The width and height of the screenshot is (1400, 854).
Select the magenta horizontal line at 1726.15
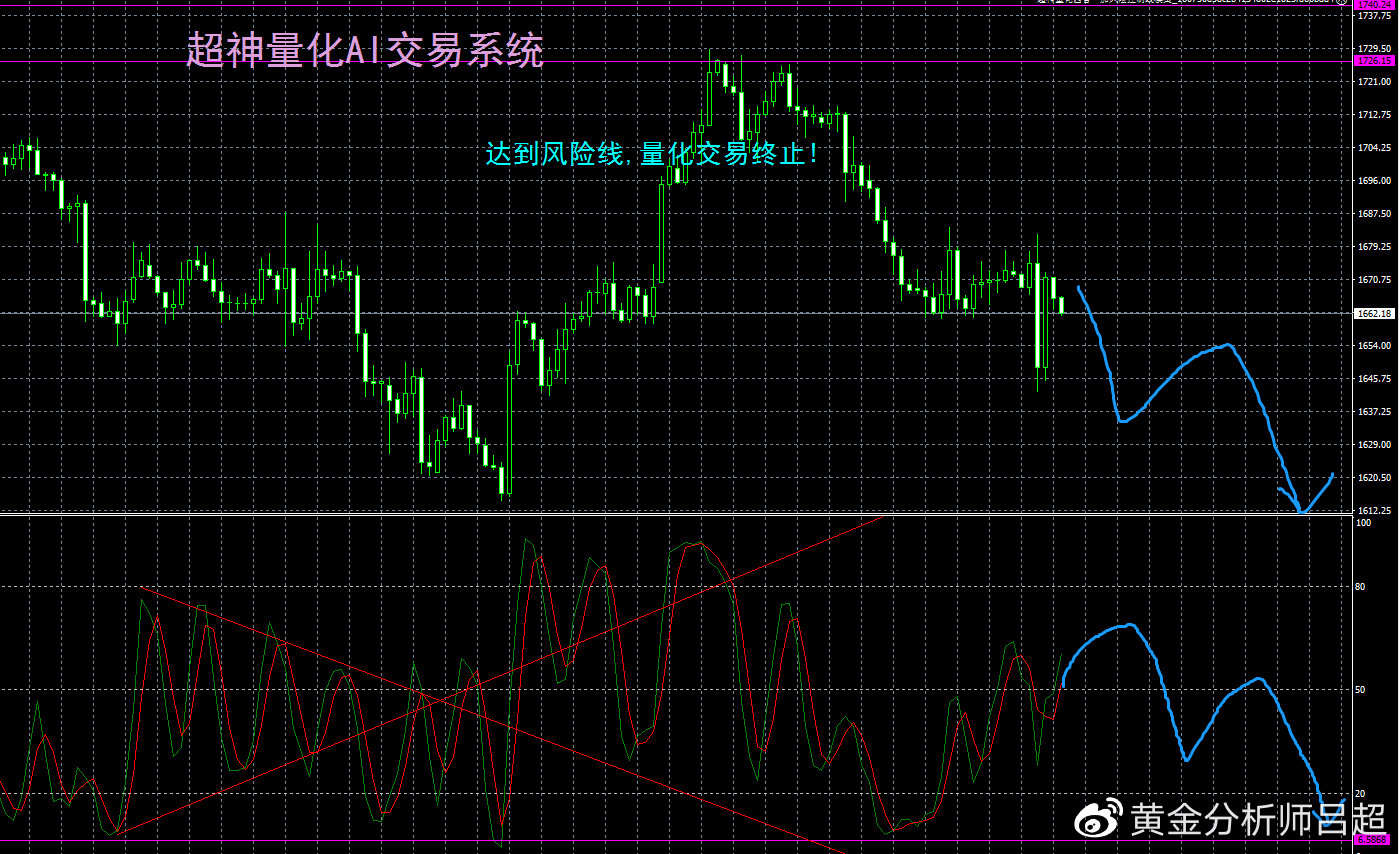pos(676,61)
